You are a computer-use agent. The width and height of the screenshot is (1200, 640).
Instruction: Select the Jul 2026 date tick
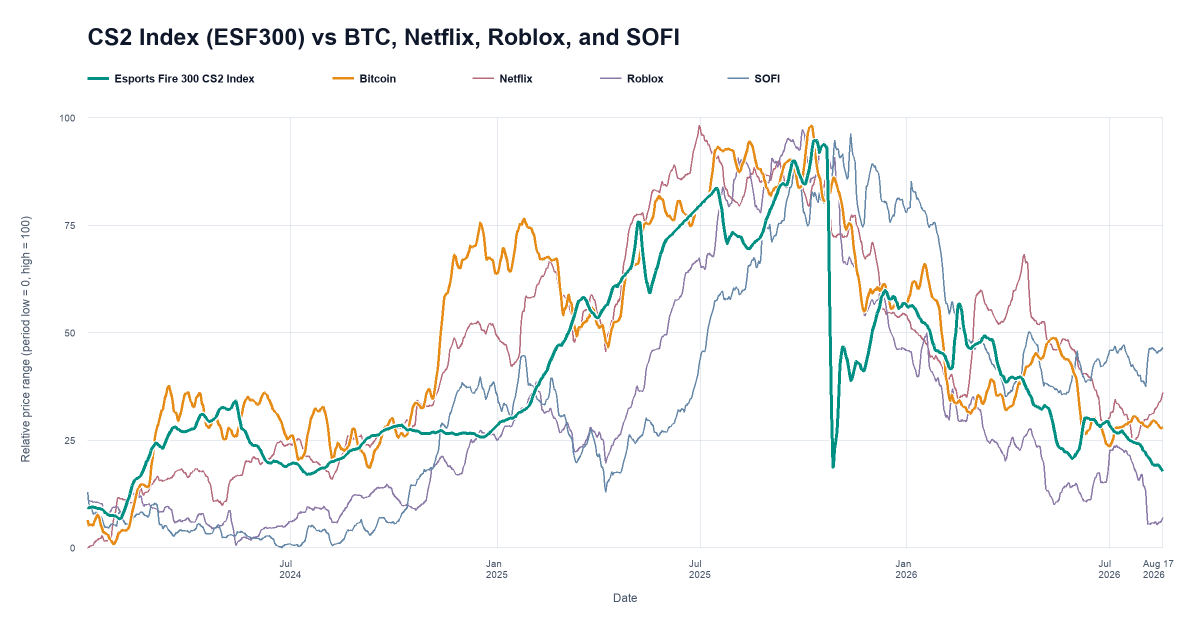[x=1108, y=568]
